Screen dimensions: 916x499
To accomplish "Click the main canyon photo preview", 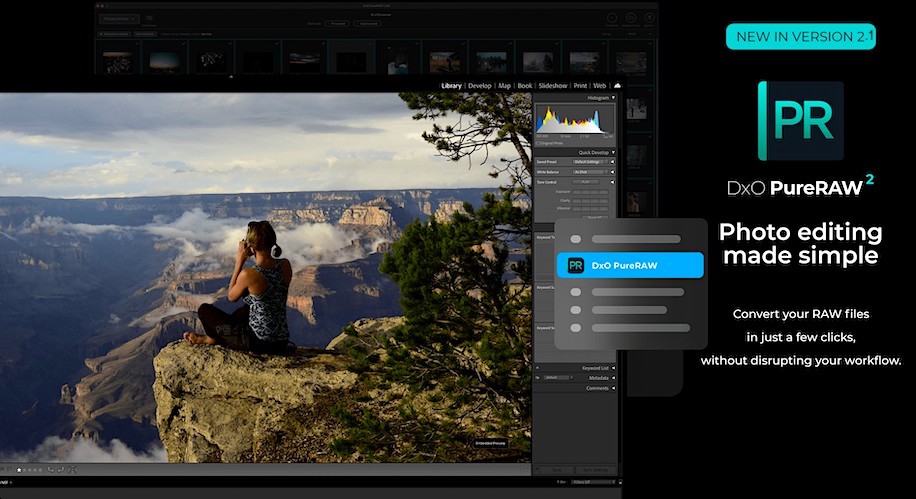I will [265, 278].
